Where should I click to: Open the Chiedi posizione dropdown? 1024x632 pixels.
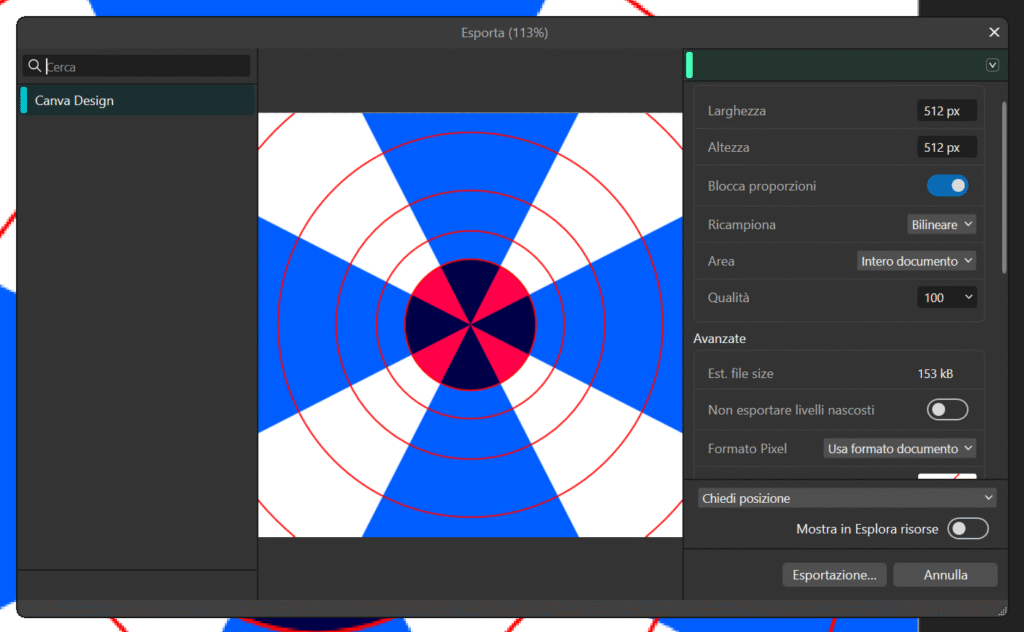845,497
